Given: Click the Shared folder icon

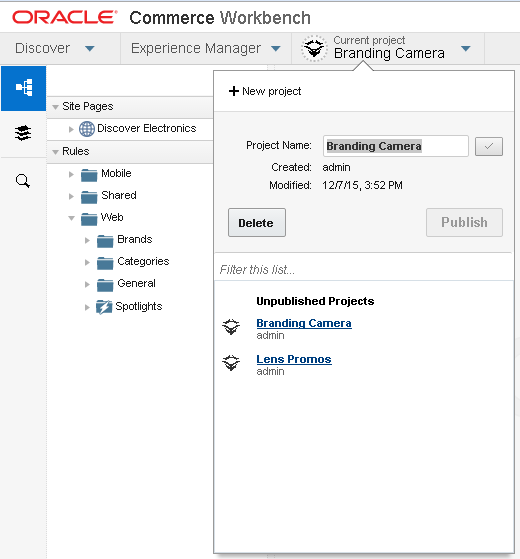Looking at the screenshot, I should [89, 197].
